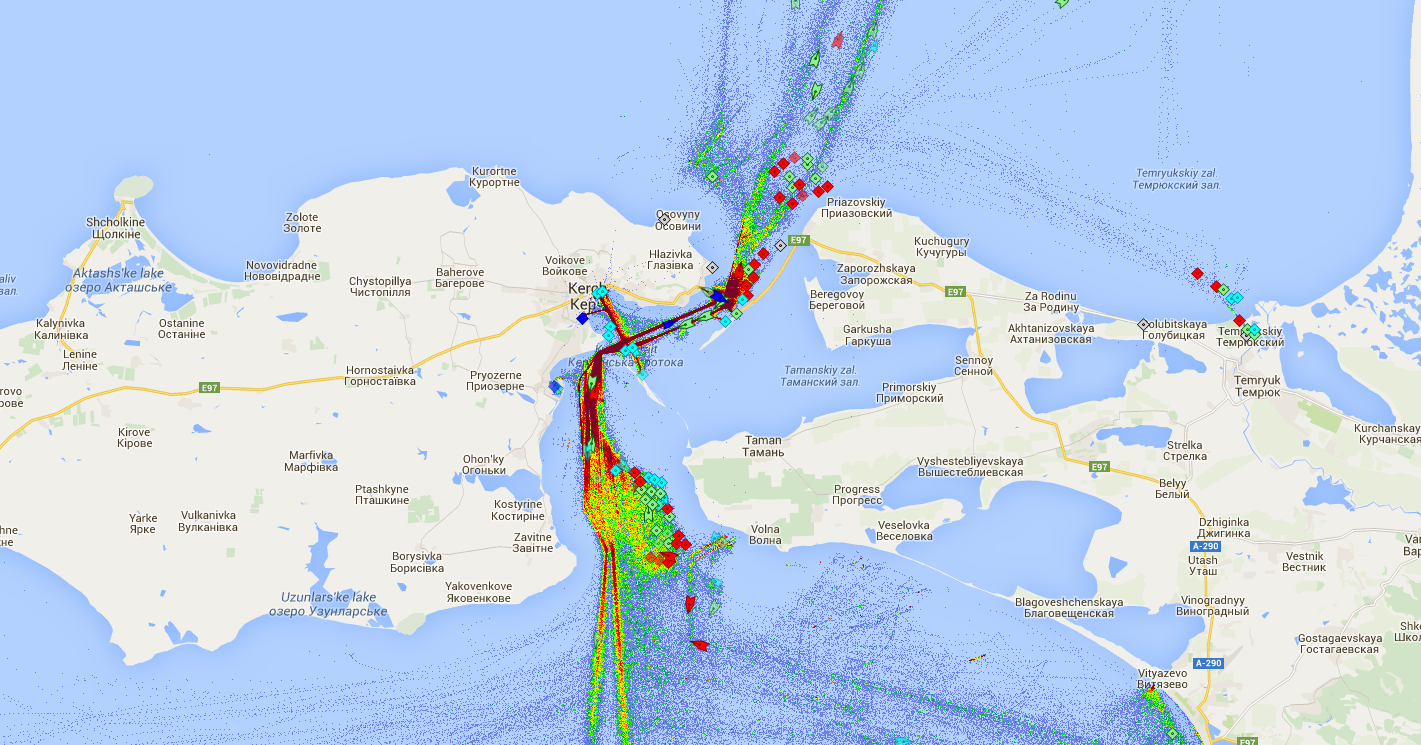Select the Kurchanskaya label
This screenshot has height=745, width=1421.
(x=1387, y=434)
